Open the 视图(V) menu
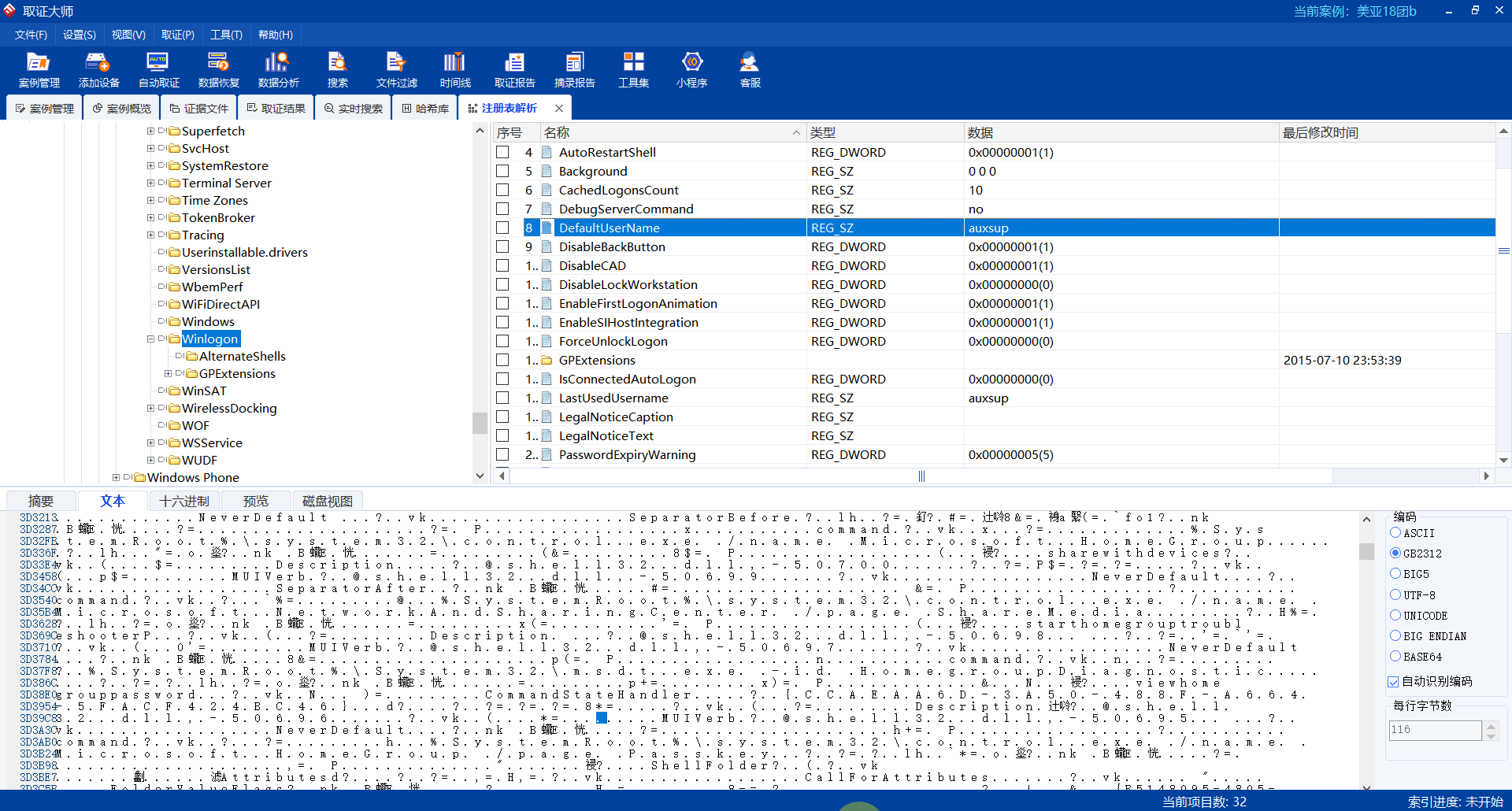 128,35
